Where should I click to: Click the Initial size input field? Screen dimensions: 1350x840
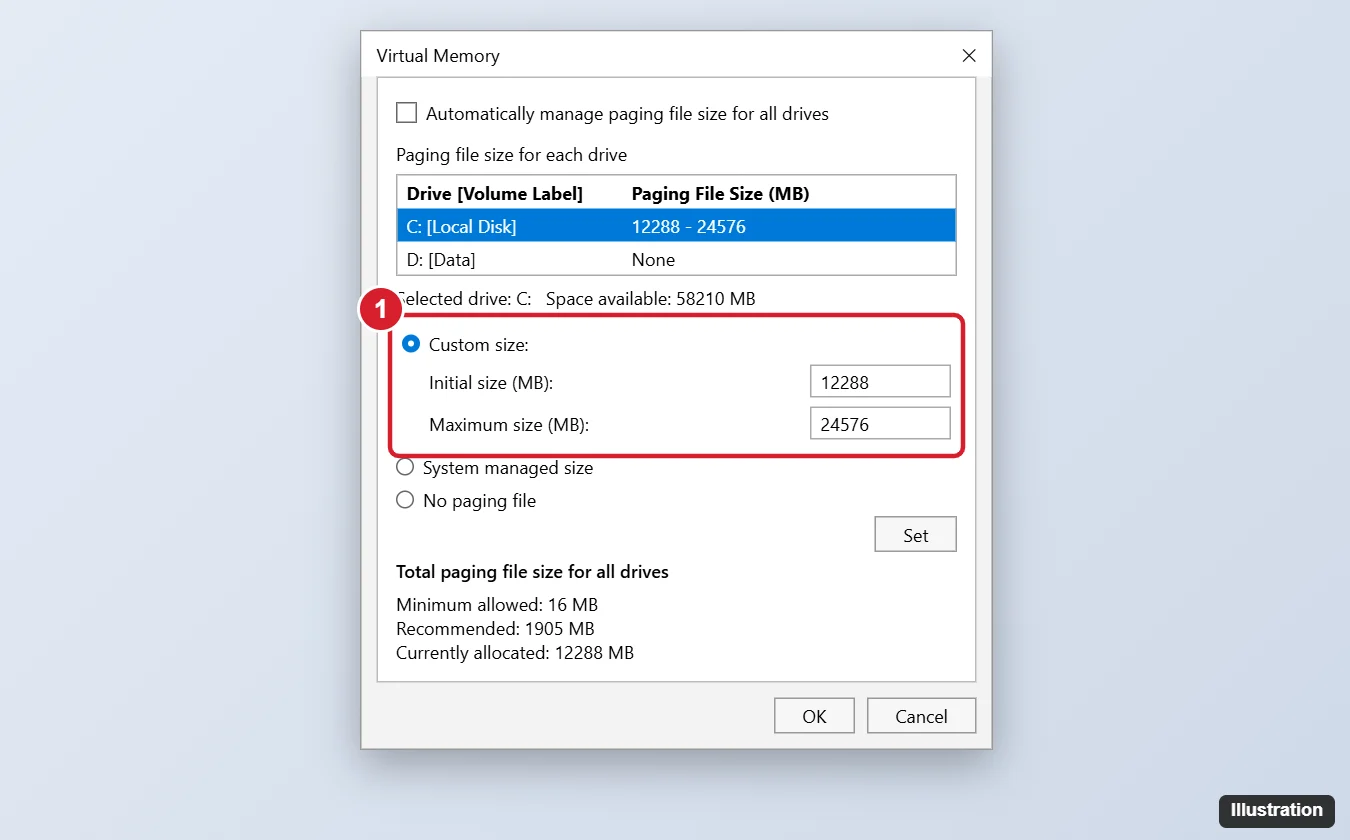point(880,382)
